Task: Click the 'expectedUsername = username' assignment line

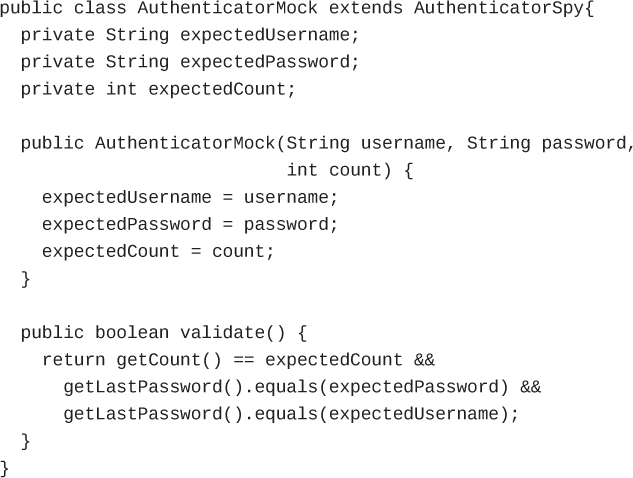Action: click(x=190, y=197)
